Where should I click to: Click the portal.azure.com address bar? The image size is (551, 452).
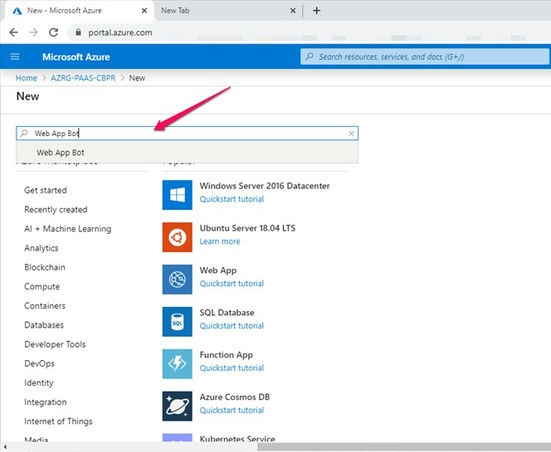pyautogui.click(x=120, y=33)
